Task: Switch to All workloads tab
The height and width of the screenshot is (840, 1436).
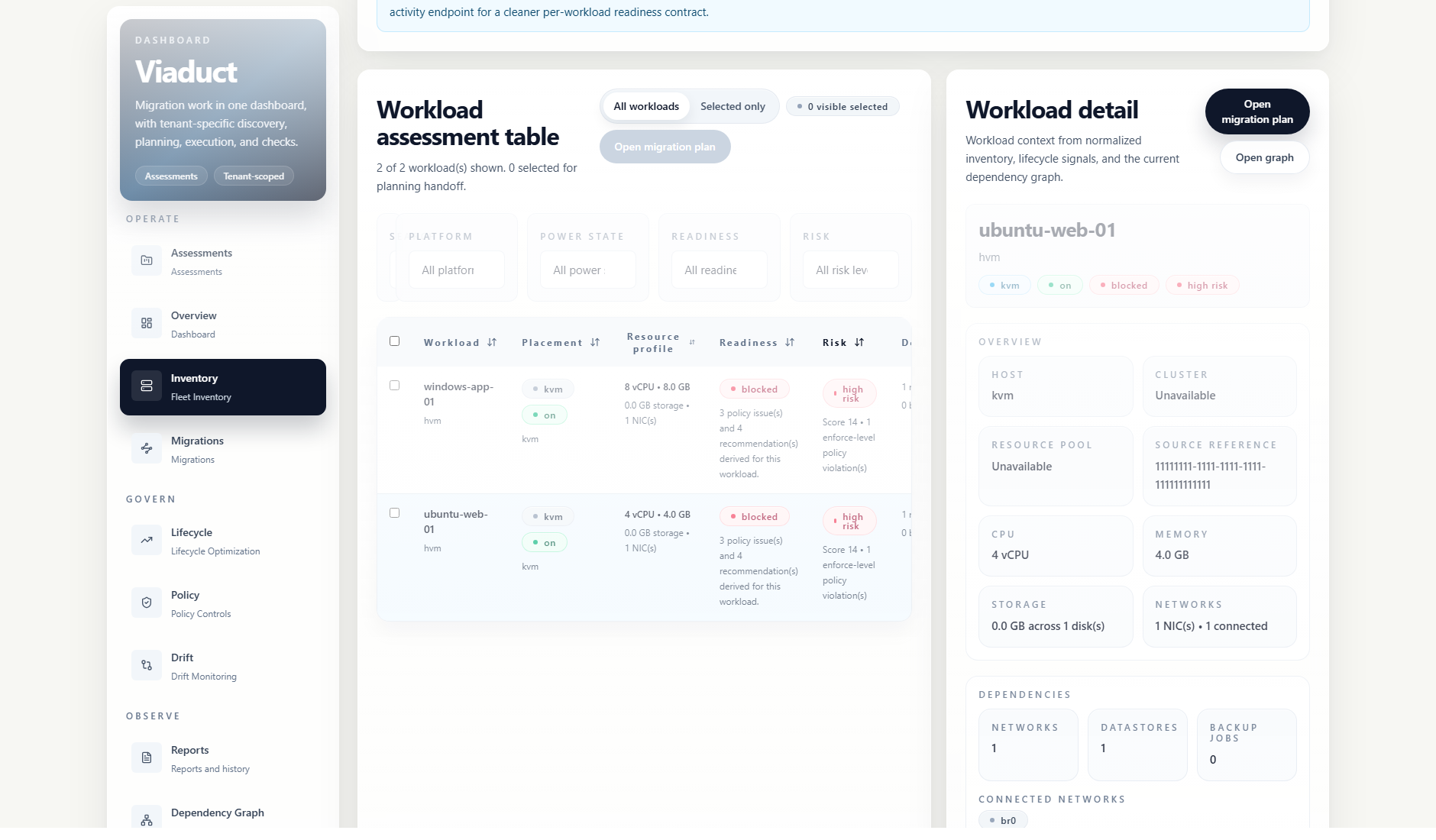Action: point(646,106)
